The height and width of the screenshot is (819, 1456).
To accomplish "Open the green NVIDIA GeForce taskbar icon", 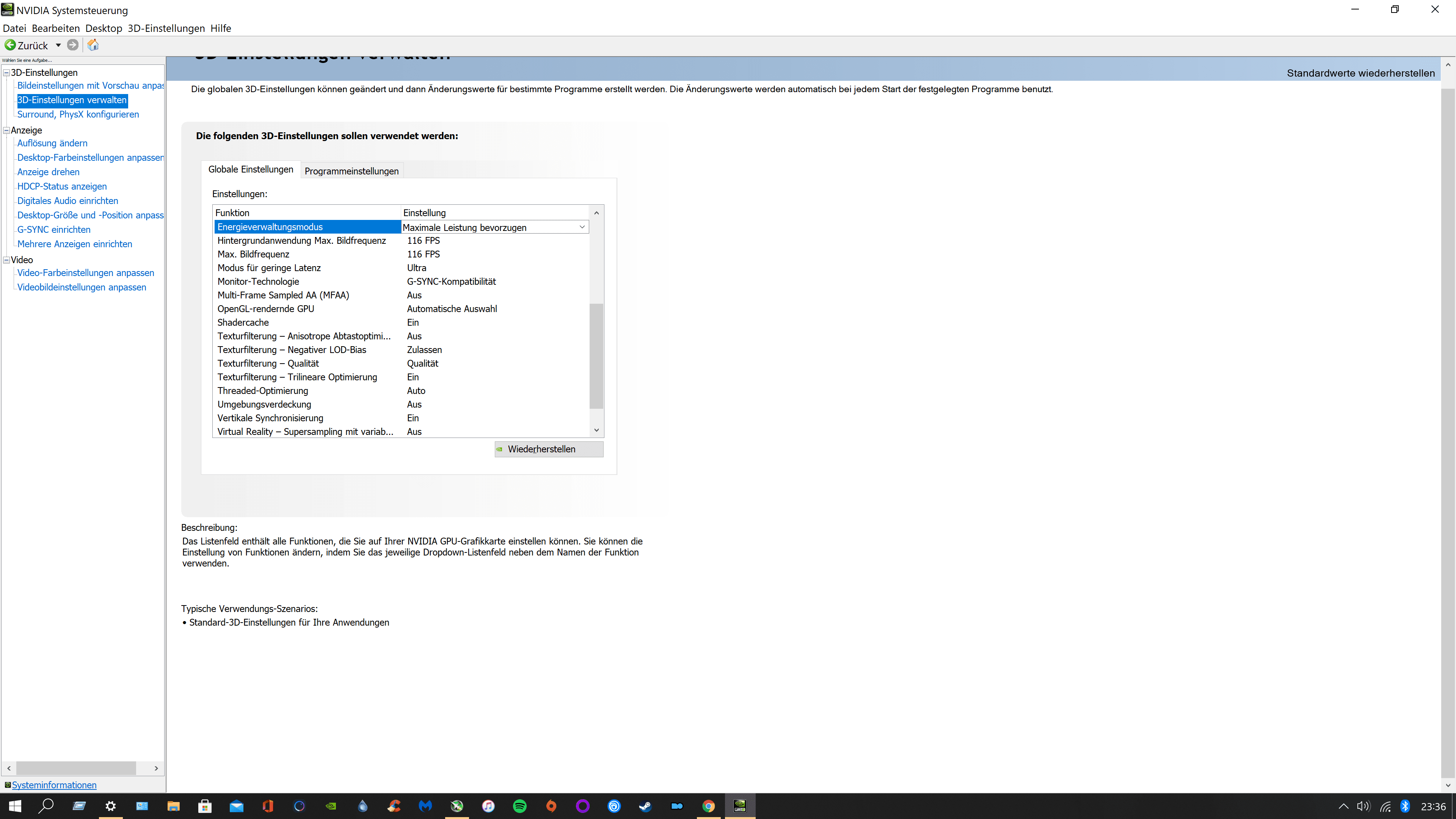I will 331,806.
